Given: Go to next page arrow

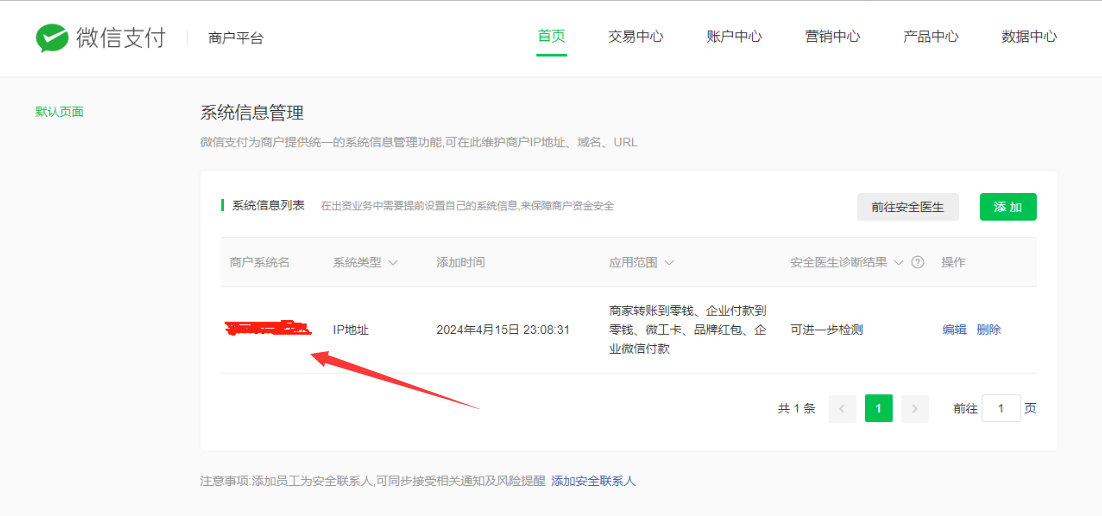Looking at the screenshot, I should pyautogui.click(x=914, y=408).
